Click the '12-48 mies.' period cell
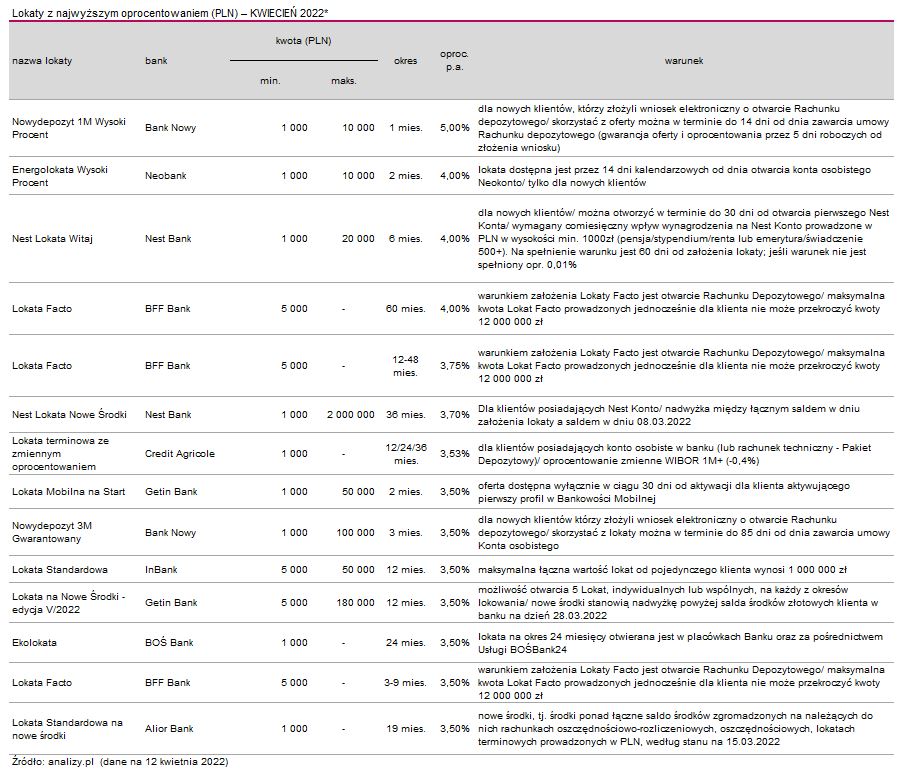Viewport: 908px width, 770px height. click(405, 366)
